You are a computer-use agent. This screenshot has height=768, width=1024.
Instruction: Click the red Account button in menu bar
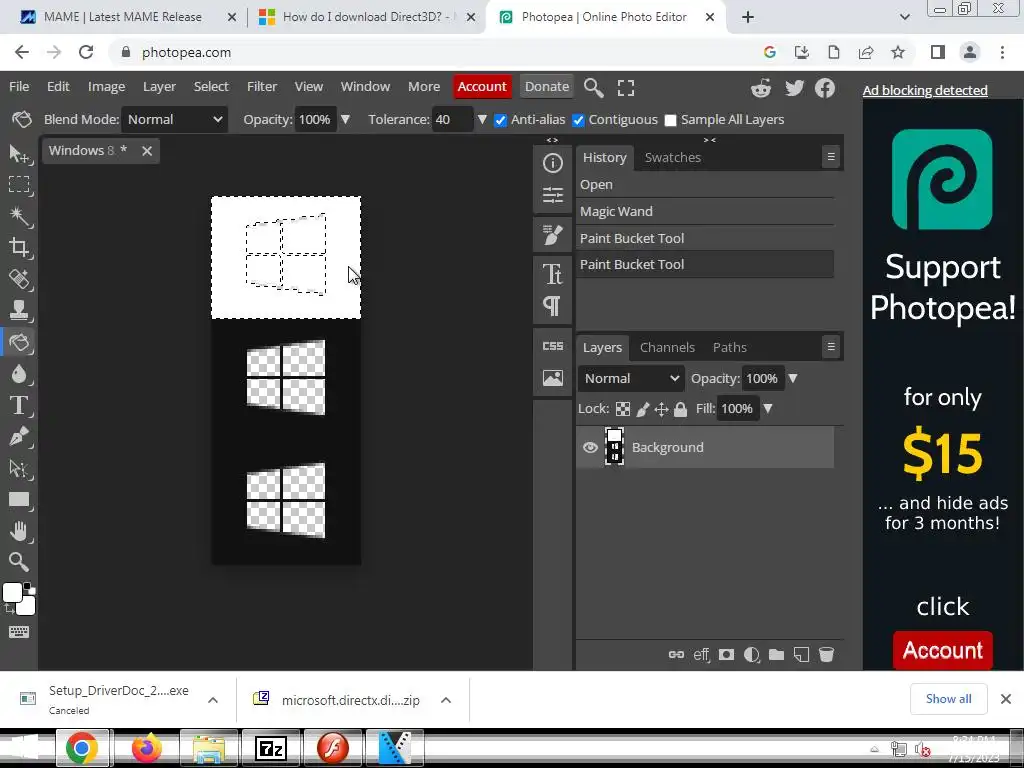tap(482, 86)
